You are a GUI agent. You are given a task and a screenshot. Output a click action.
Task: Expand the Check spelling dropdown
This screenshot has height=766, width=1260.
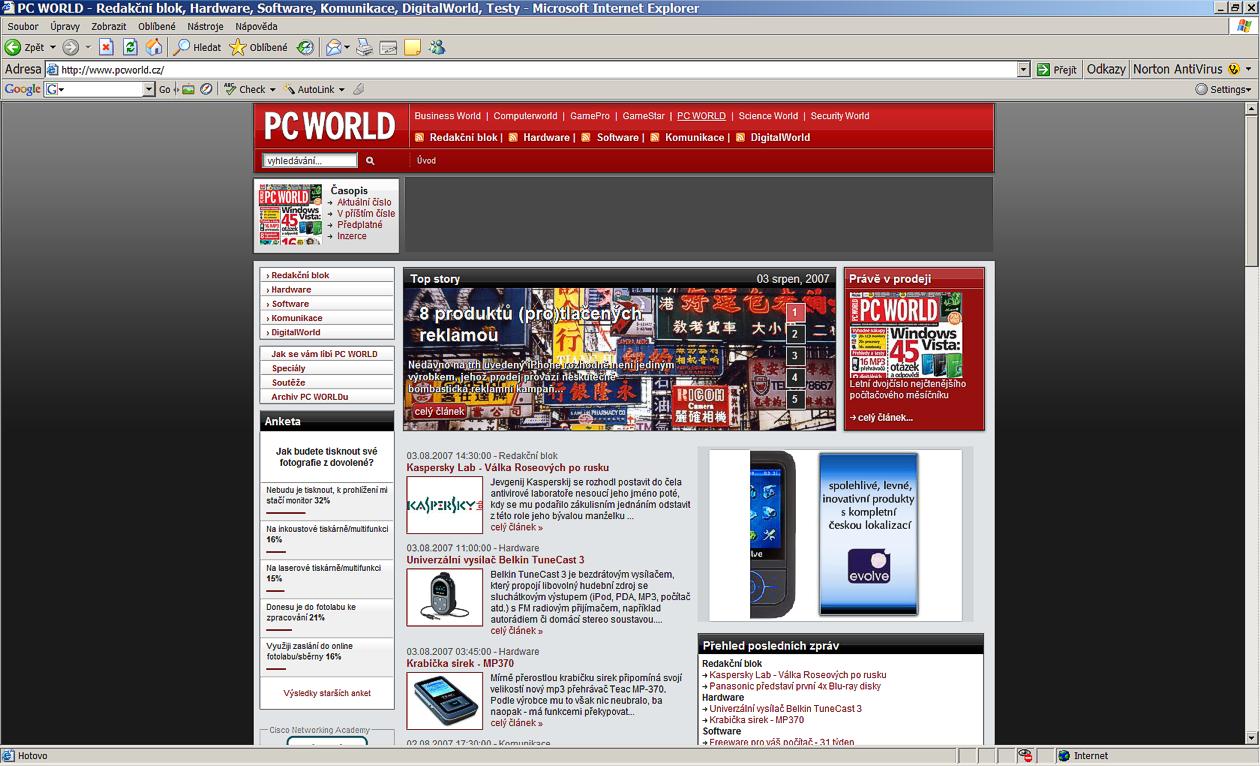[x=273, y=89]
